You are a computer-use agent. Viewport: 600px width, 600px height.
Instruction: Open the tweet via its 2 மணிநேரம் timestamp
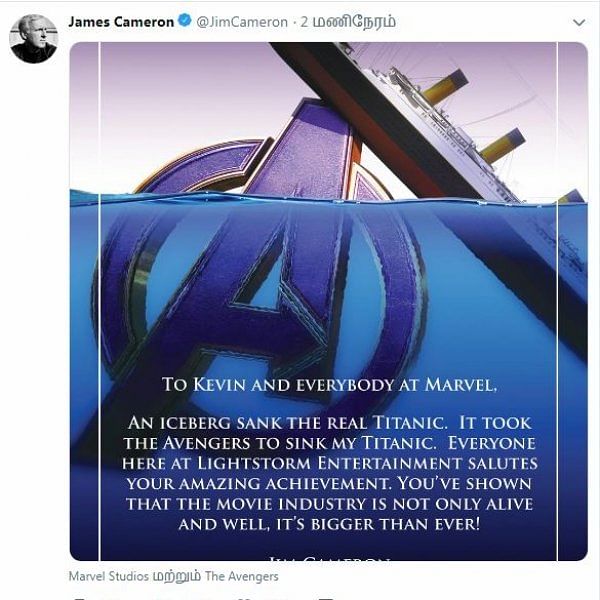tap(348, 22)
